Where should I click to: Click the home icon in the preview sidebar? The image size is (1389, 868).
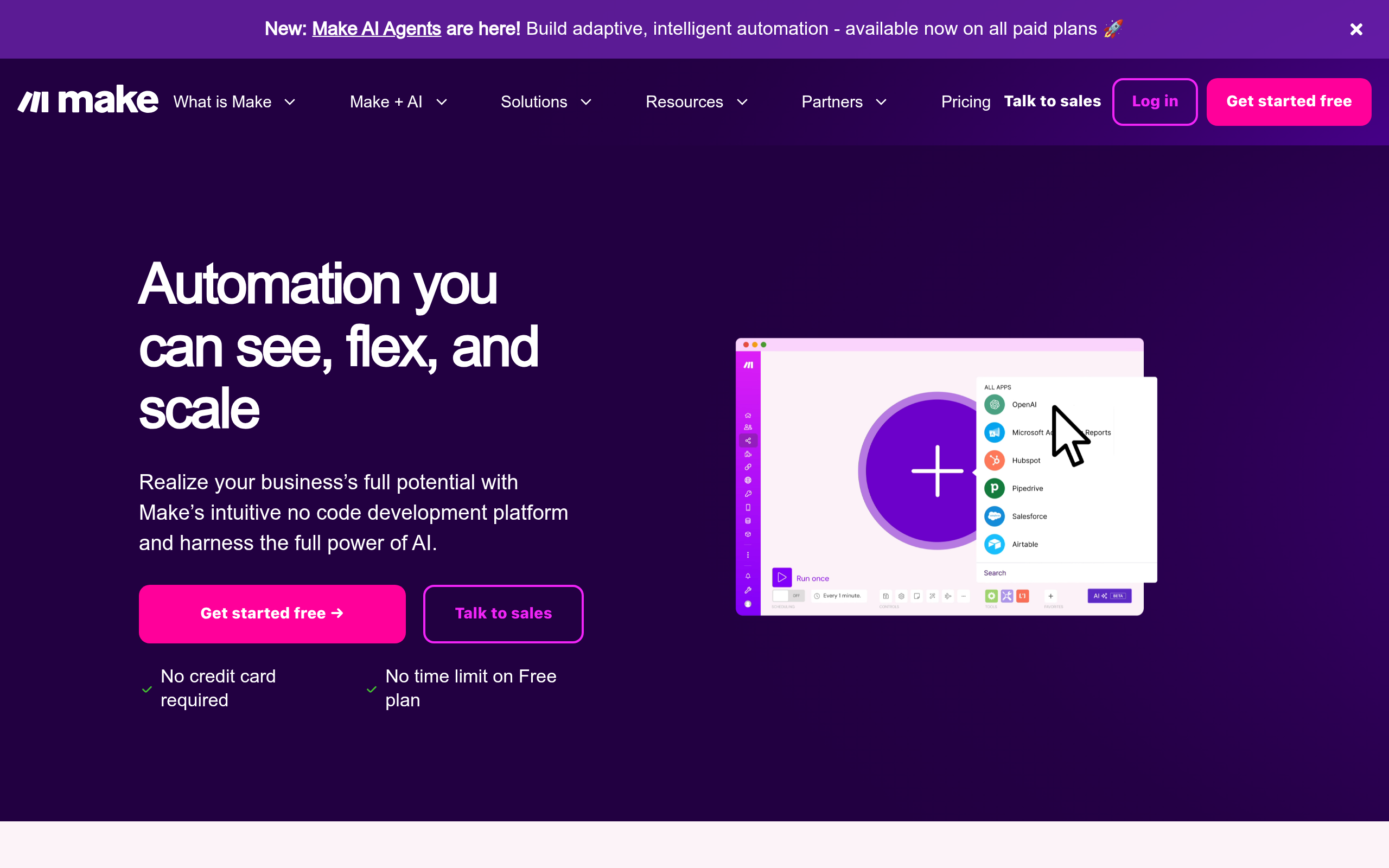point(748,415)
